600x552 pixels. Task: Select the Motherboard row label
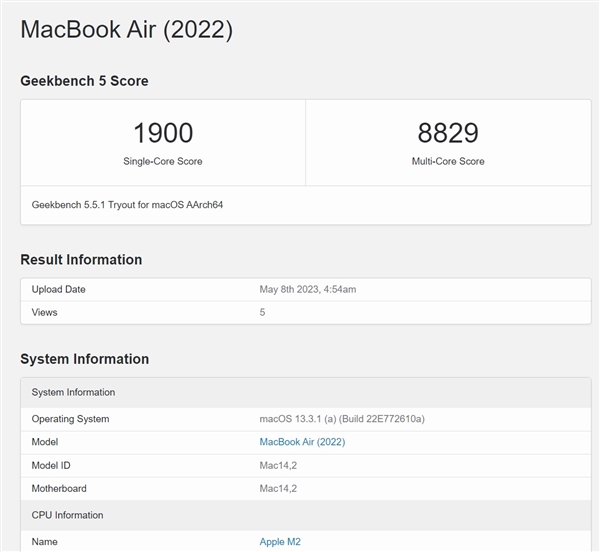(x=59, y=488)
